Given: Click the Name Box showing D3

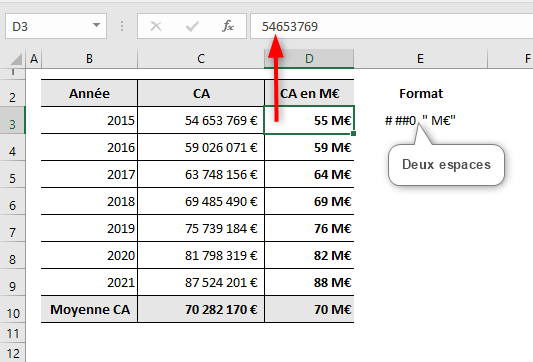Looking at the screenshot, I should pos(56,26).
